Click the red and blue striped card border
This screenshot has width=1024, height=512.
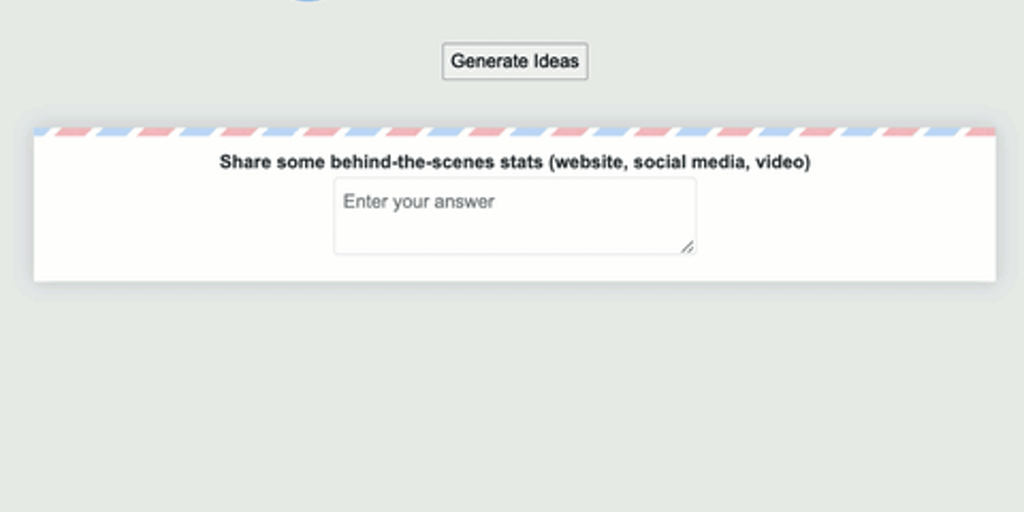point(515,132)
